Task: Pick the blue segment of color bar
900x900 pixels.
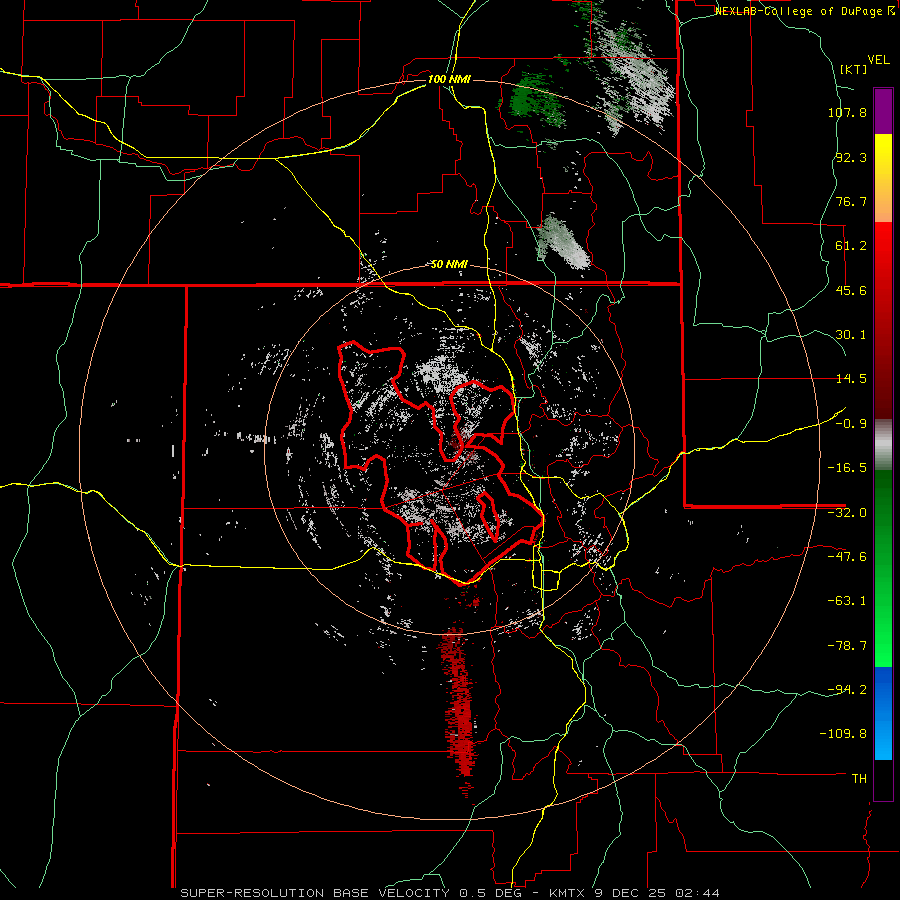Action: pyautogui.click(x=883, y=713)
